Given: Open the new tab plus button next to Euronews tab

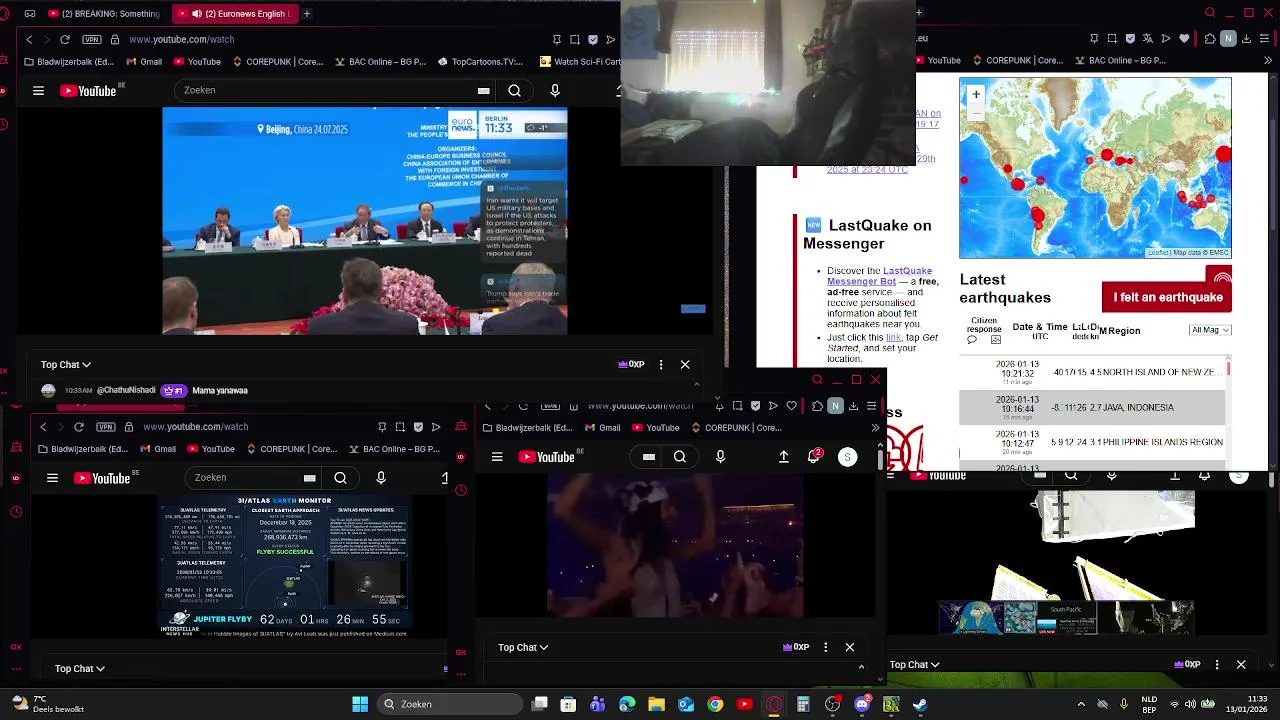Looking at the screenshot, I should pos(306,14).
